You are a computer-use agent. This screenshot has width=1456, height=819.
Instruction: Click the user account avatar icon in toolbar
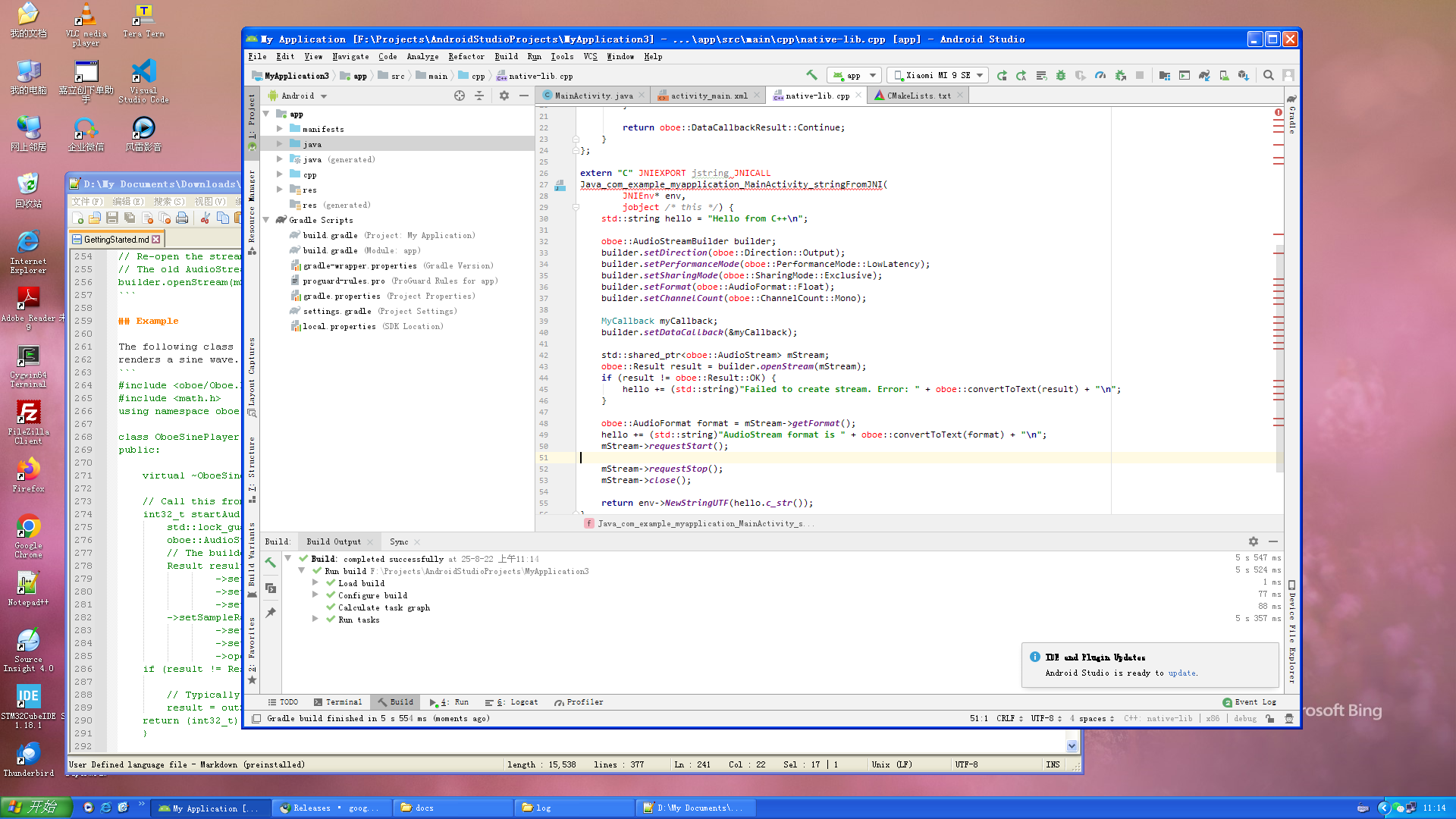coord(1288,75)
